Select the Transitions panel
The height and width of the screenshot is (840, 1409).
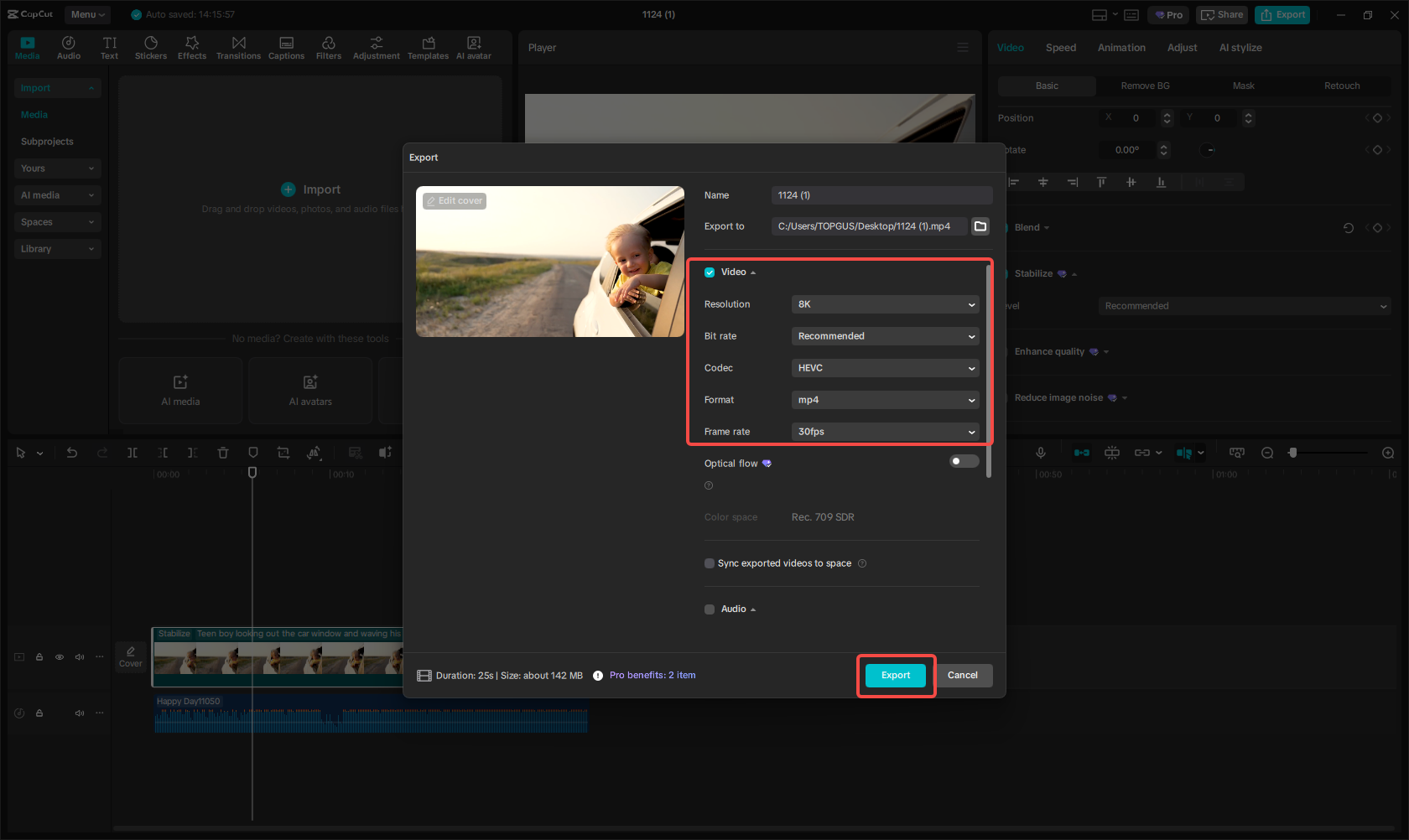click(x=238, y=47)
